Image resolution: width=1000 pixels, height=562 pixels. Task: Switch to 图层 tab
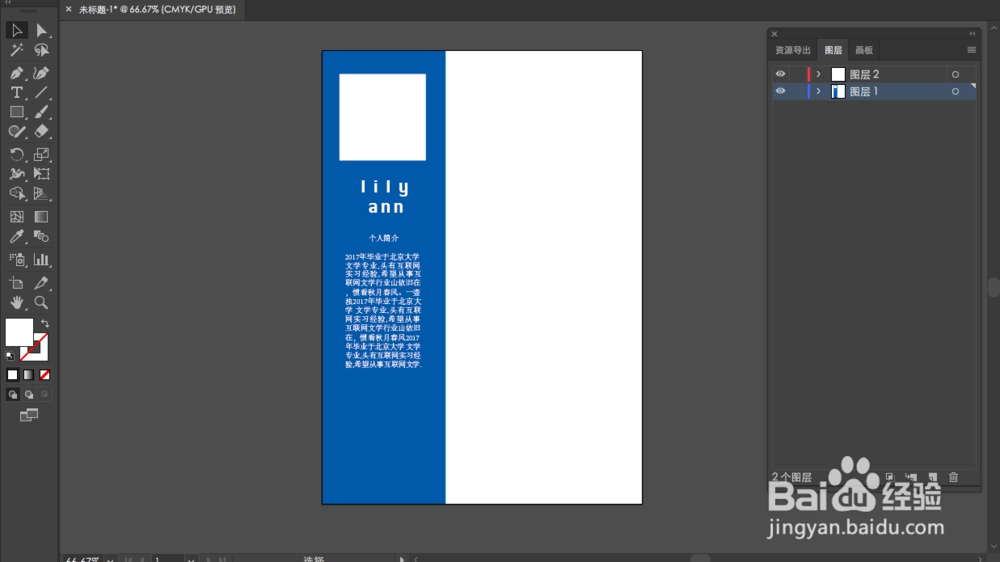[833, 50]
